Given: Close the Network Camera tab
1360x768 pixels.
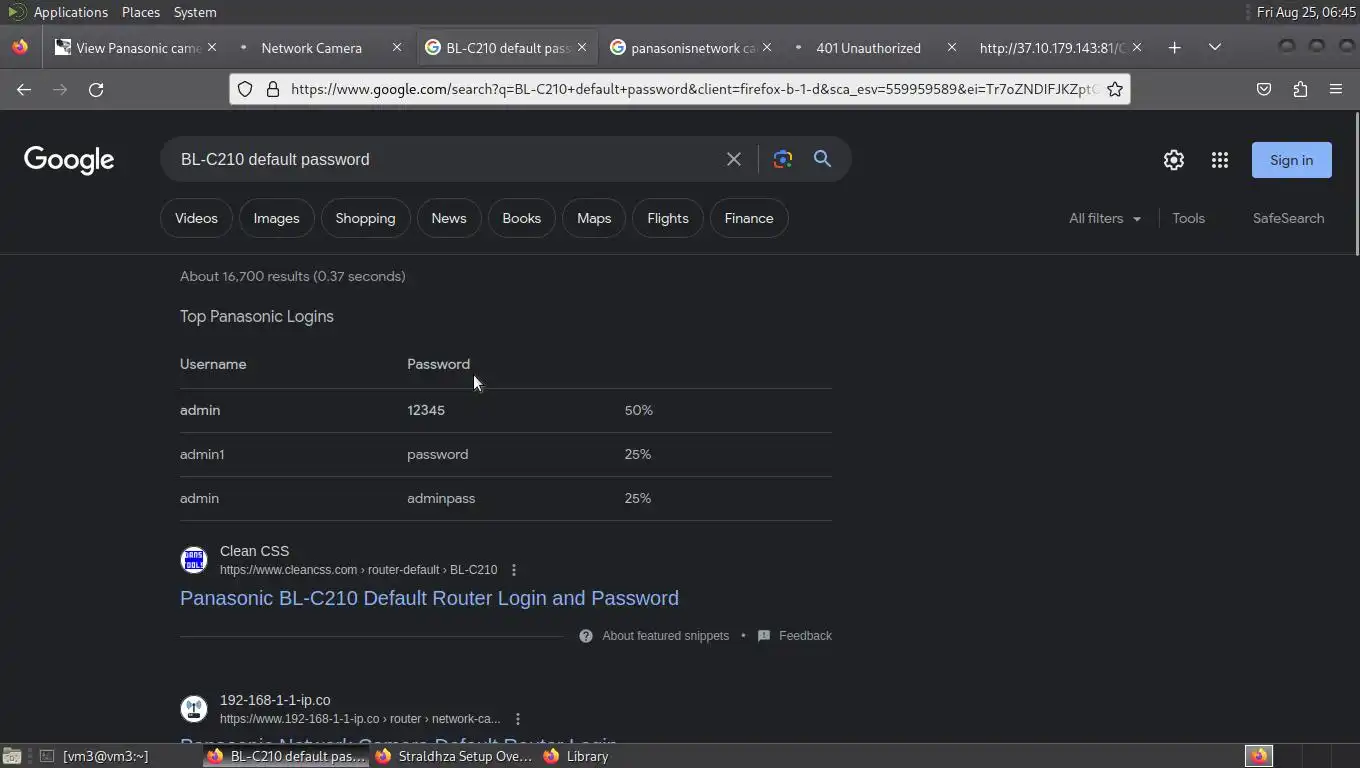Looking at the screenshot, I should coord(397,47).
